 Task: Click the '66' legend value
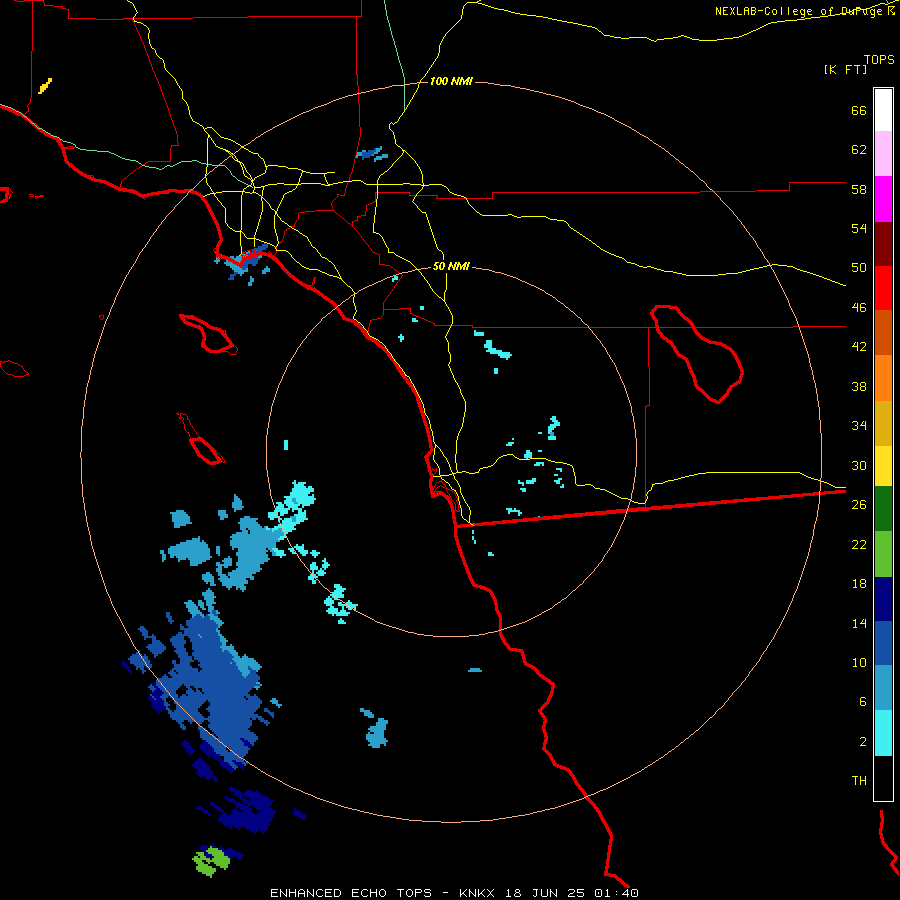pos(859,110)
